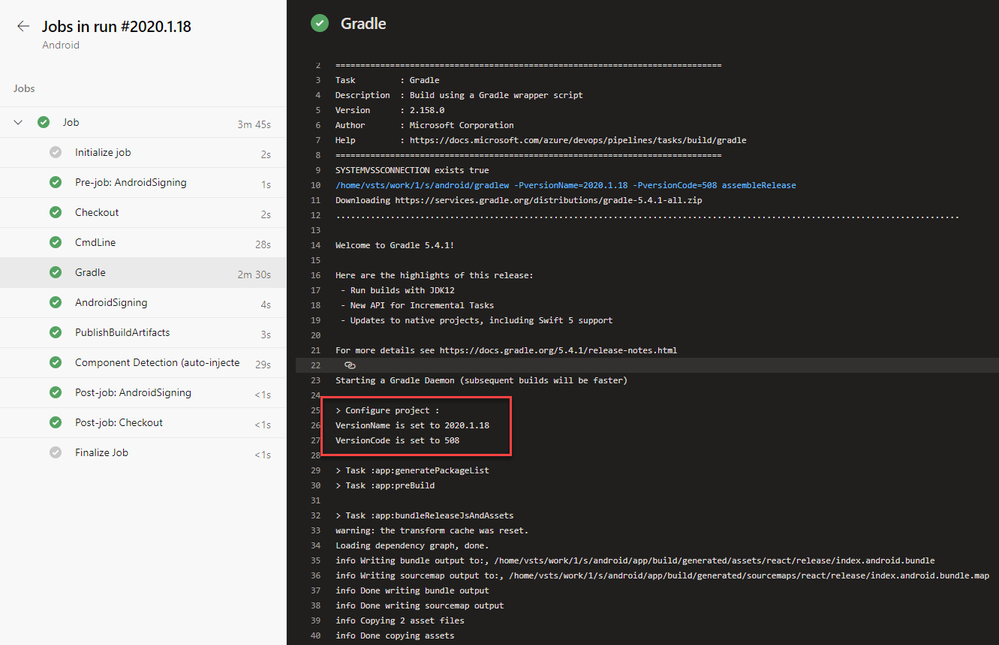
Task: Open the Pre-job: AndroidSigning step log
Action: (143, 182)
